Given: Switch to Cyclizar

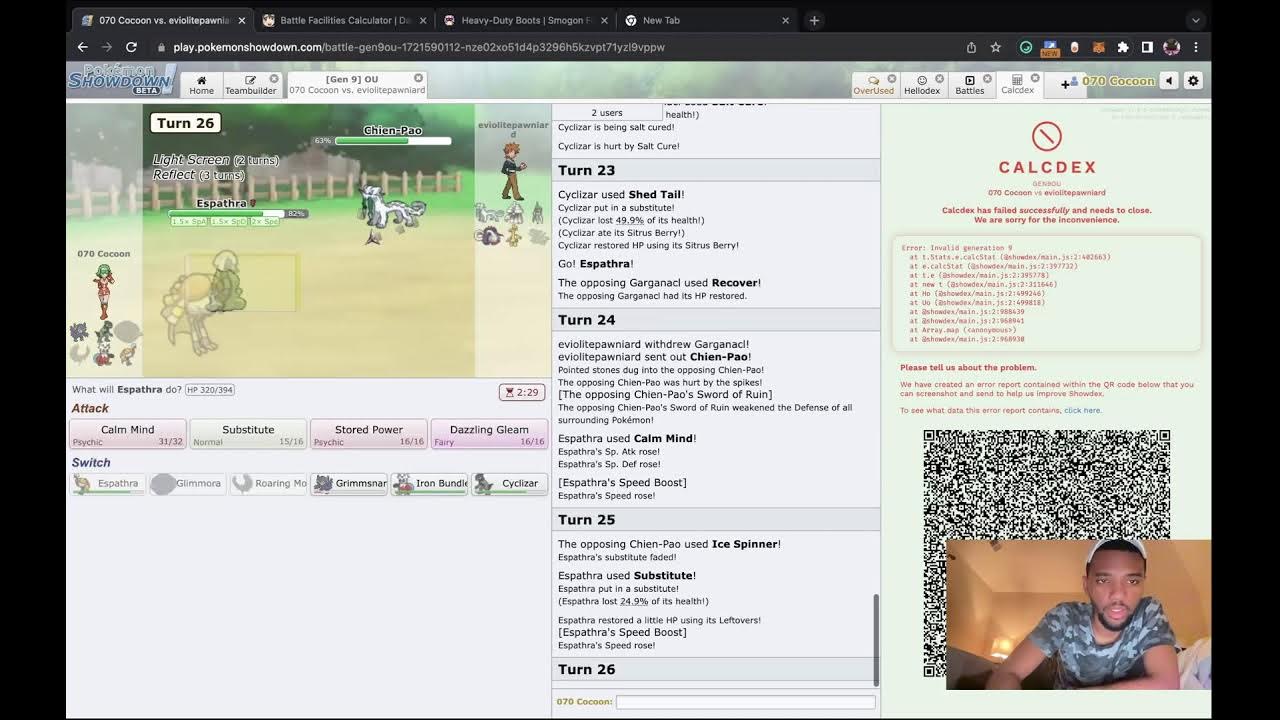Looking at the screenshot, I should click(509, 484).
